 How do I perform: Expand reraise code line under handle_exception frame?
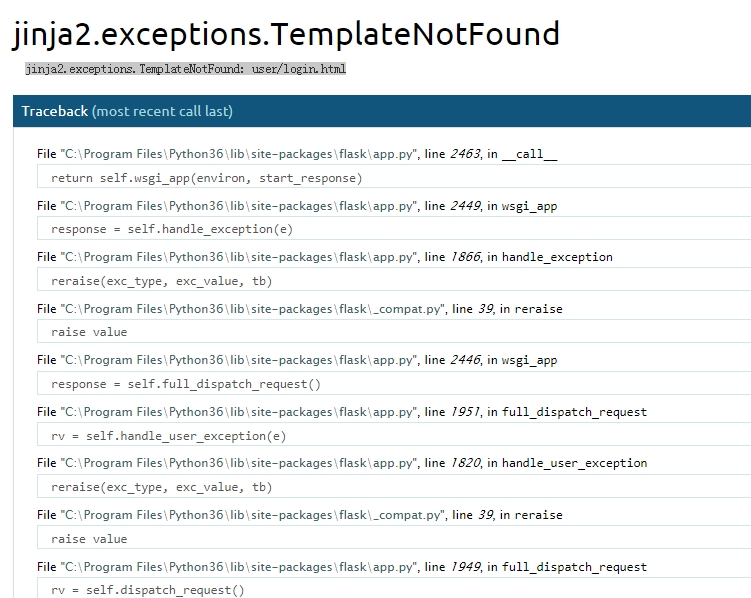click(x=161, y=281)
